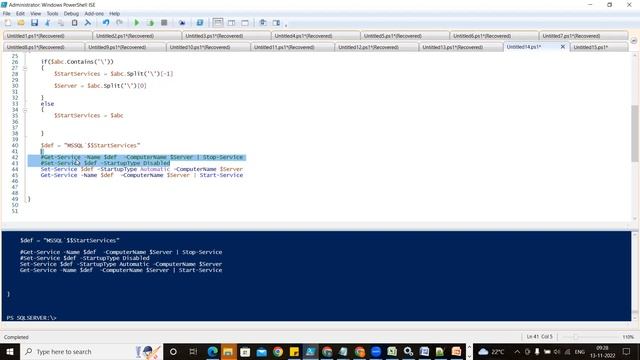The image size is (640, 360).
Task: Switch to the Untitled11.ps1 (Recovered) tab
Action: (x=292, y=47)
